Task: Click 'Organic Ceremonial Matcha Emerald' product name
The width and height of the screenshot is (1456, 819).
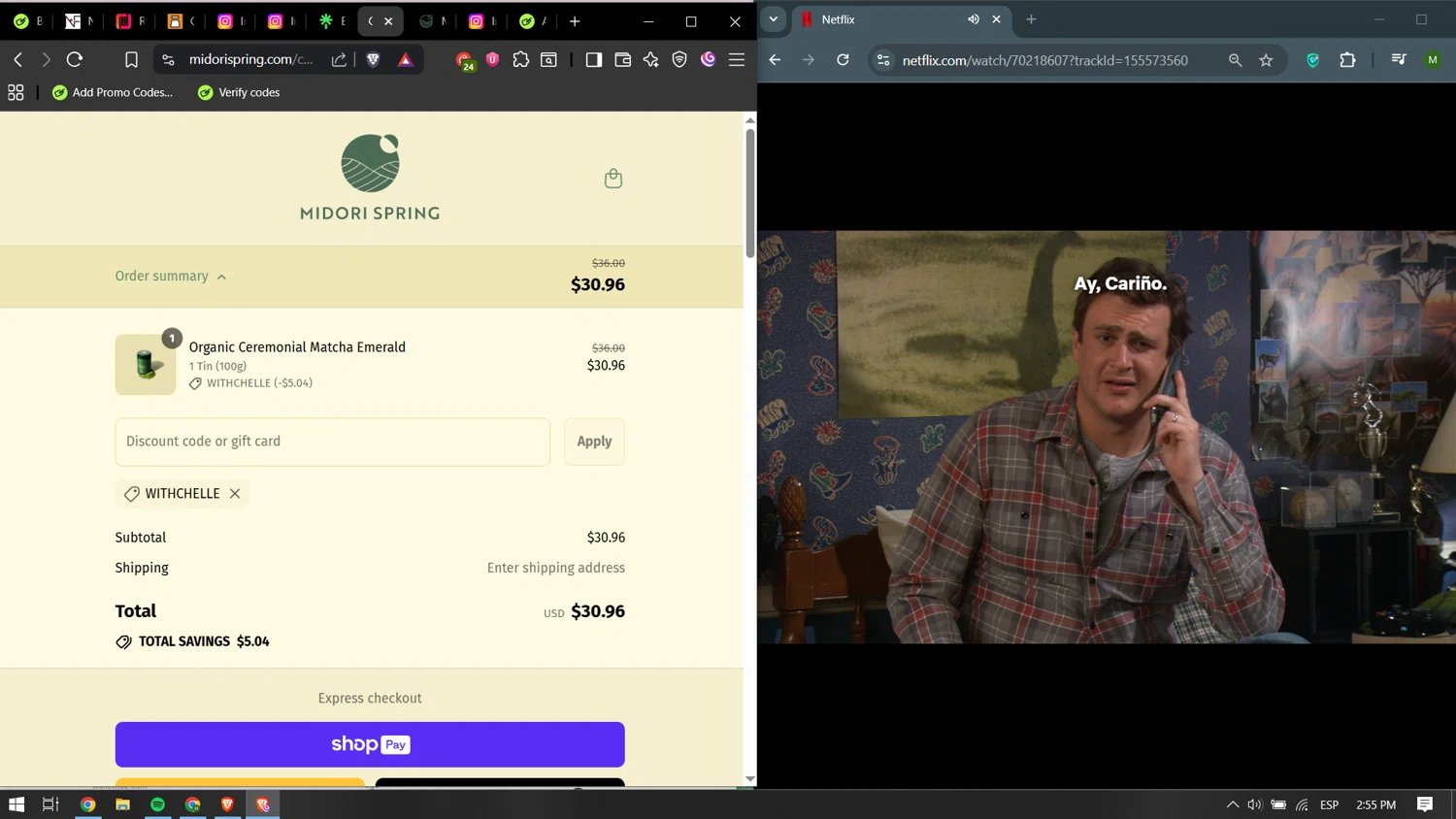Action: (297, 347)
